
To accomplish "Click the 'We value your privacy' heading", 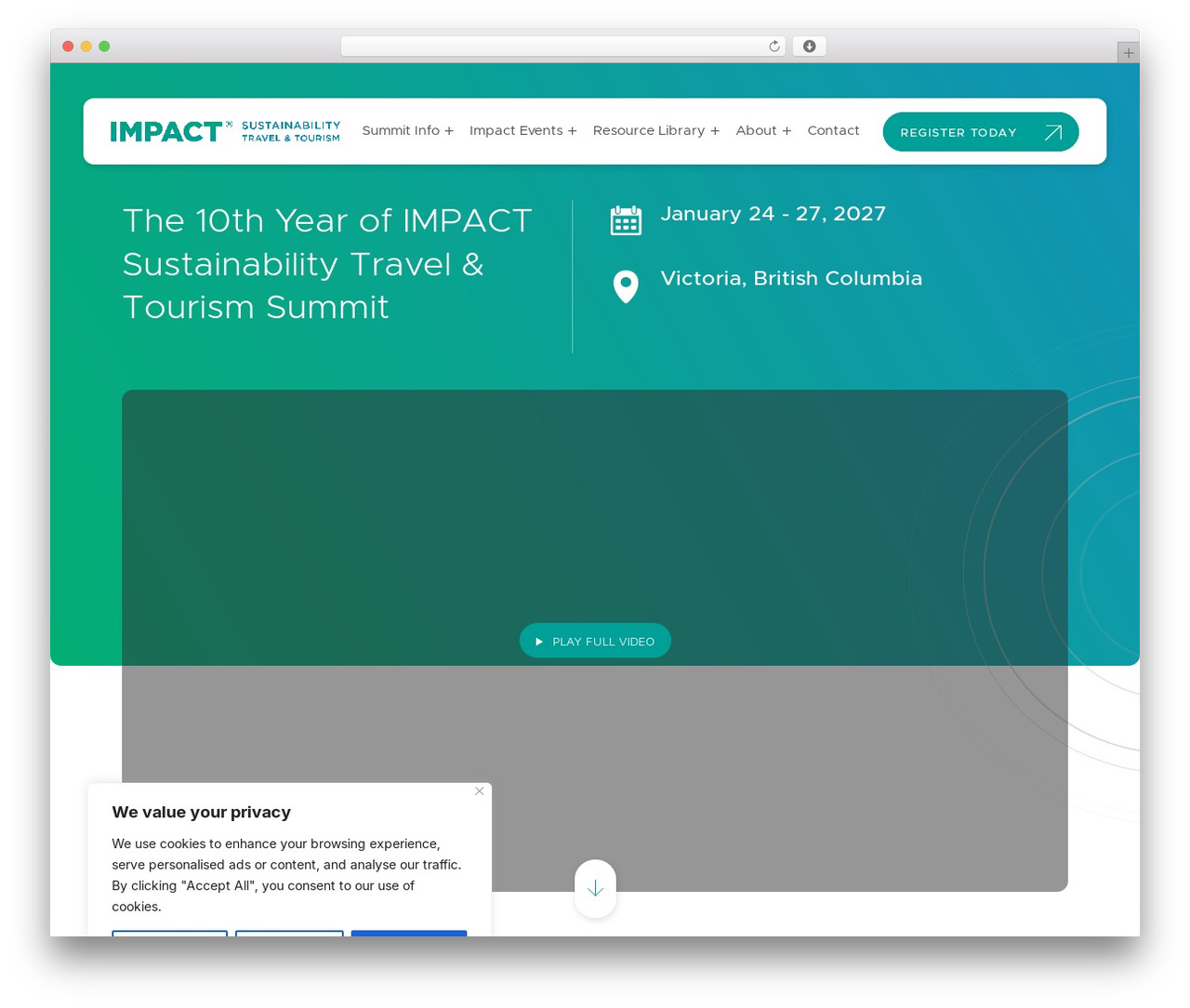I will [202, 812].
